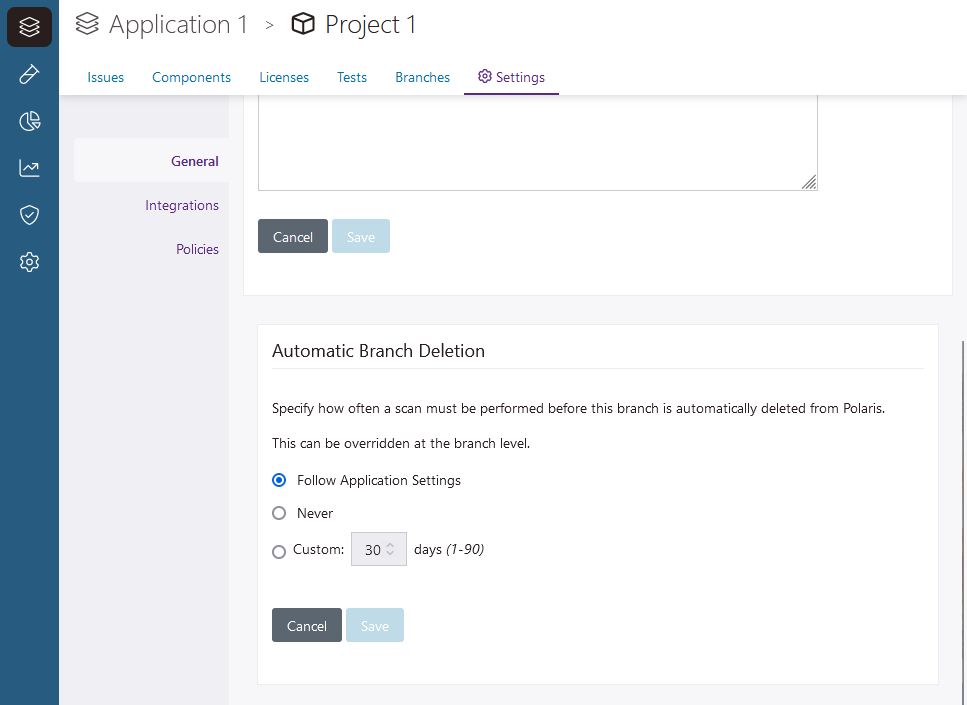
Task: Select the Never radio option
Action: 280,513
